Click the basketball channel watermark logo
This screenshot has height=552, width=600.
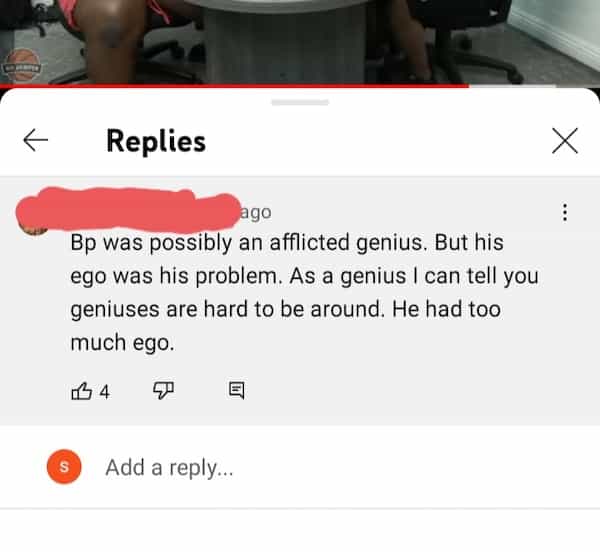tap(22, 65)
